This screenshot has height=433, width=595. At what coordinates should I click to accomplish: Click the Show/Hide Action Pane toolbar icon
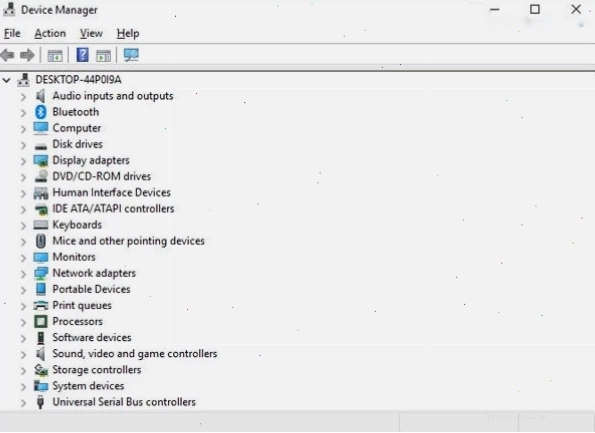click(x=103, y=56)
